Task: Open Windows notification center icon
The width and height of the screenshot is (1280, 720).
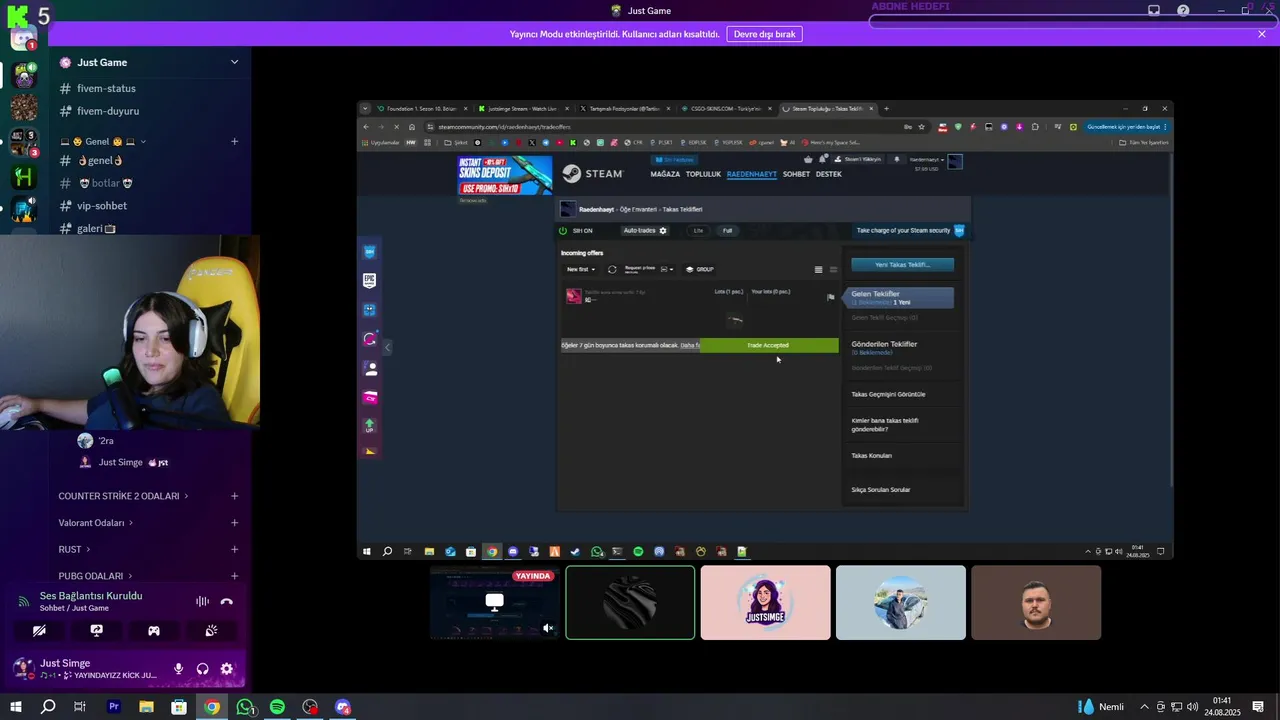Action: [1258, 707]
